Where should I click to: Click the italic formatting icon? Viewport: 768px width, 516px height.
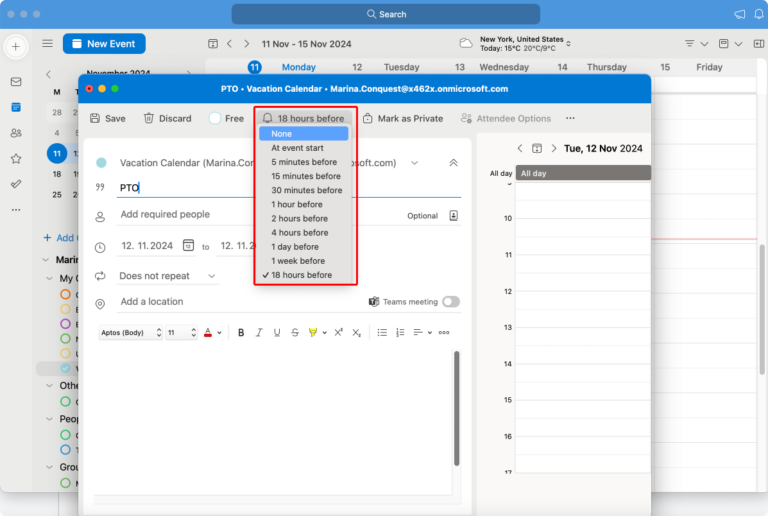point(259,332)
